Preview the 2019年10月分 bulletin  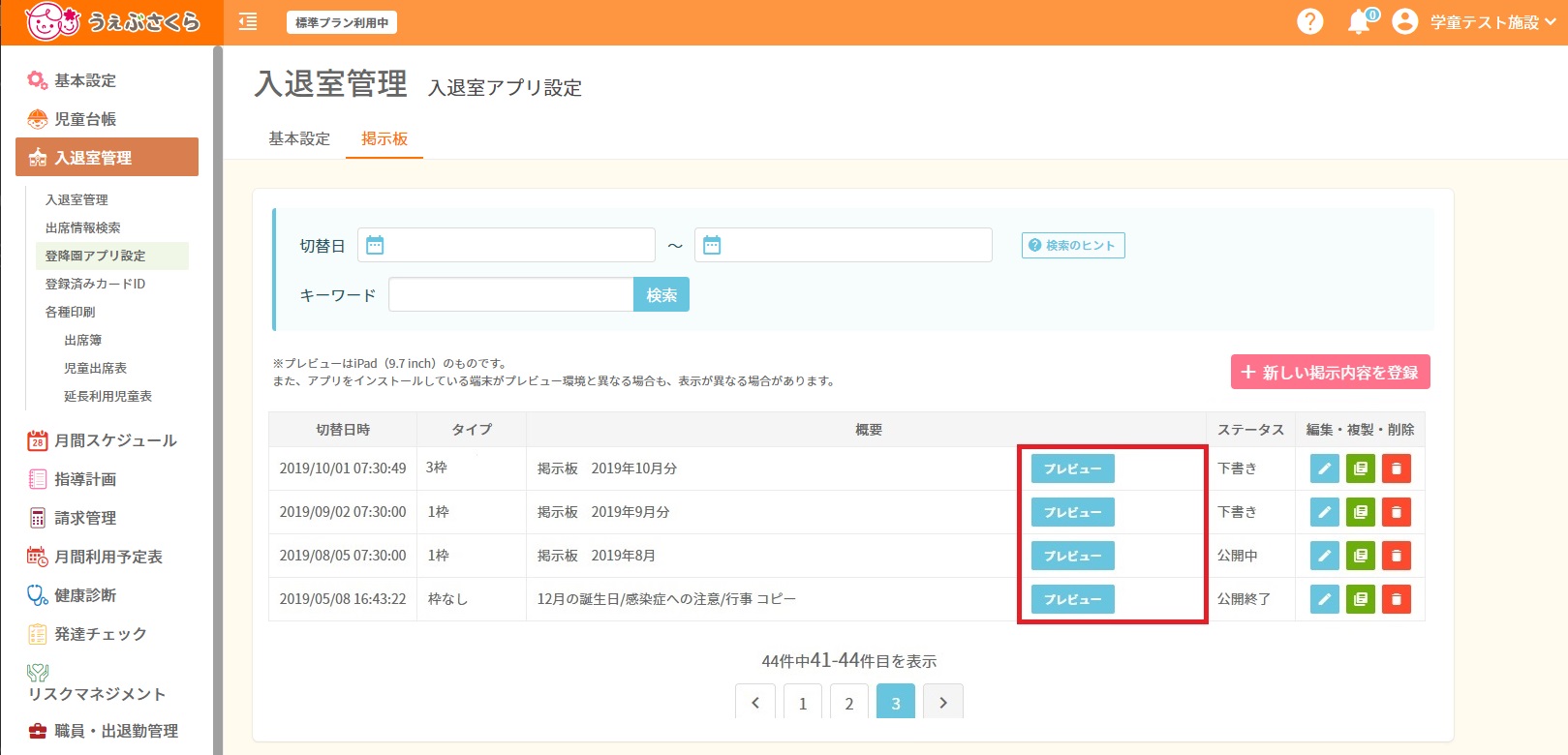tap(1073, 468)
